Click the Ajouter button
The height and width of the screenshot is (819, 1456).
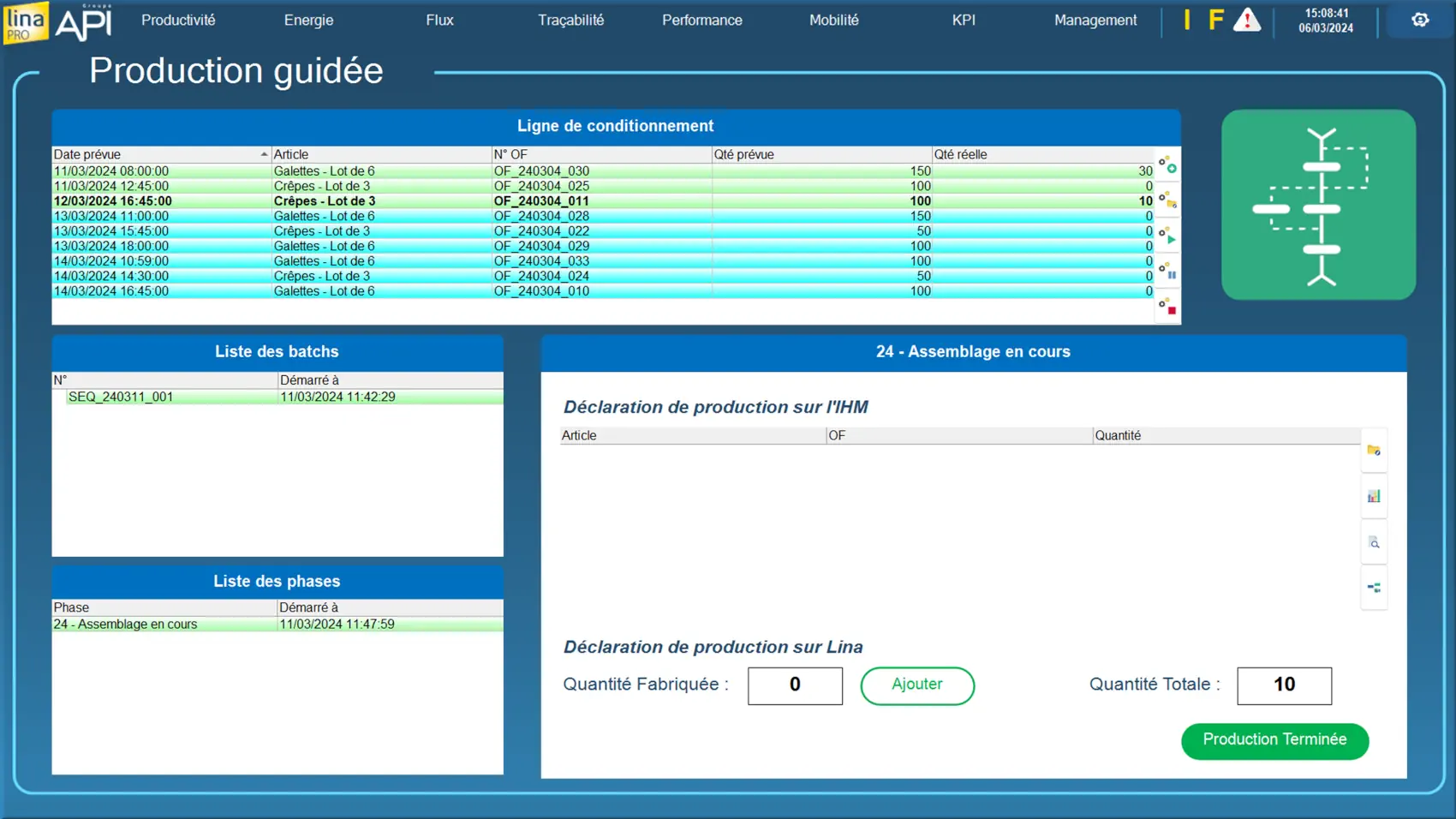916,685
